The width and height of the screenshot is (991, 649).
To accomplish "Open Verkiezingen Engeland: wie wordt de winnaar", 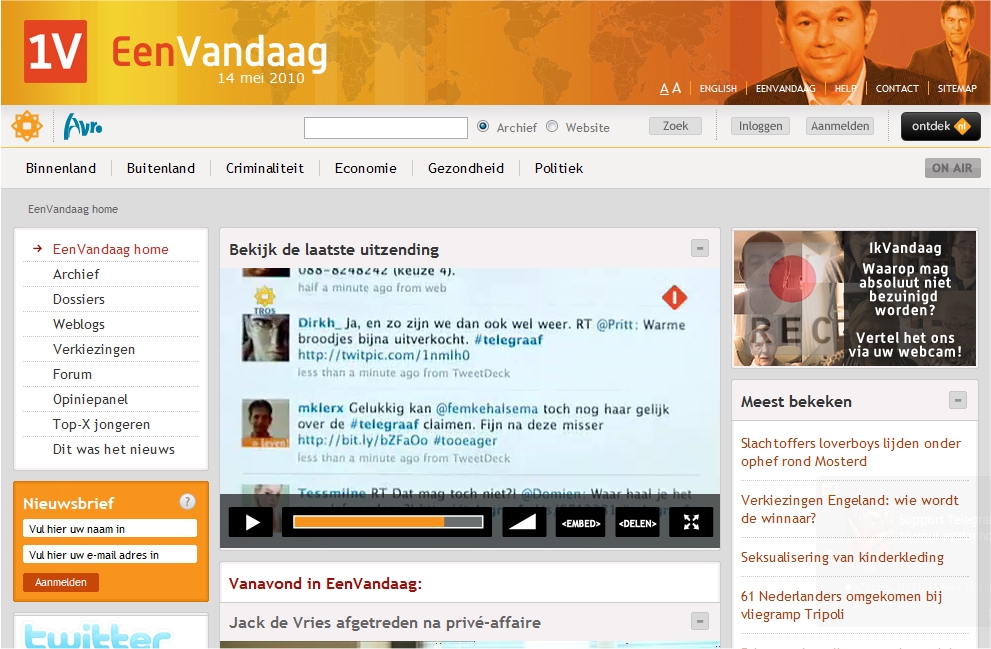I will tap(849, 509).
